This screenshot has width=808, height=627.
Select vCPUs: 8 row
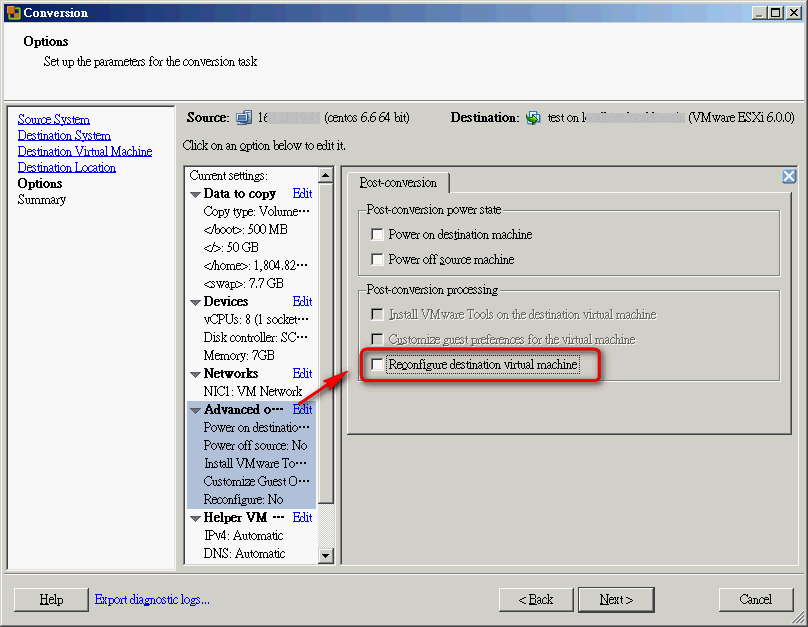251,319
